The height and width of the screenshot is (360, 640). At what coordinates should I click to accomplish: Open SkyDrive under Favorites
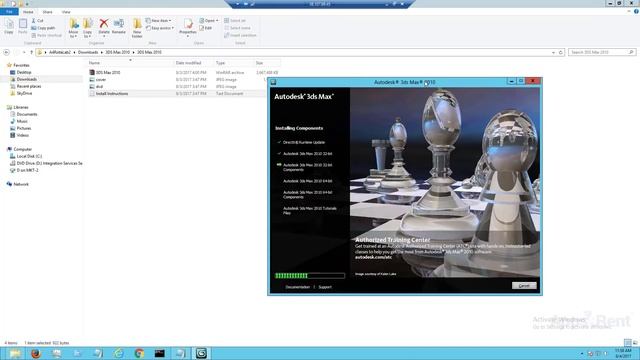24,93
